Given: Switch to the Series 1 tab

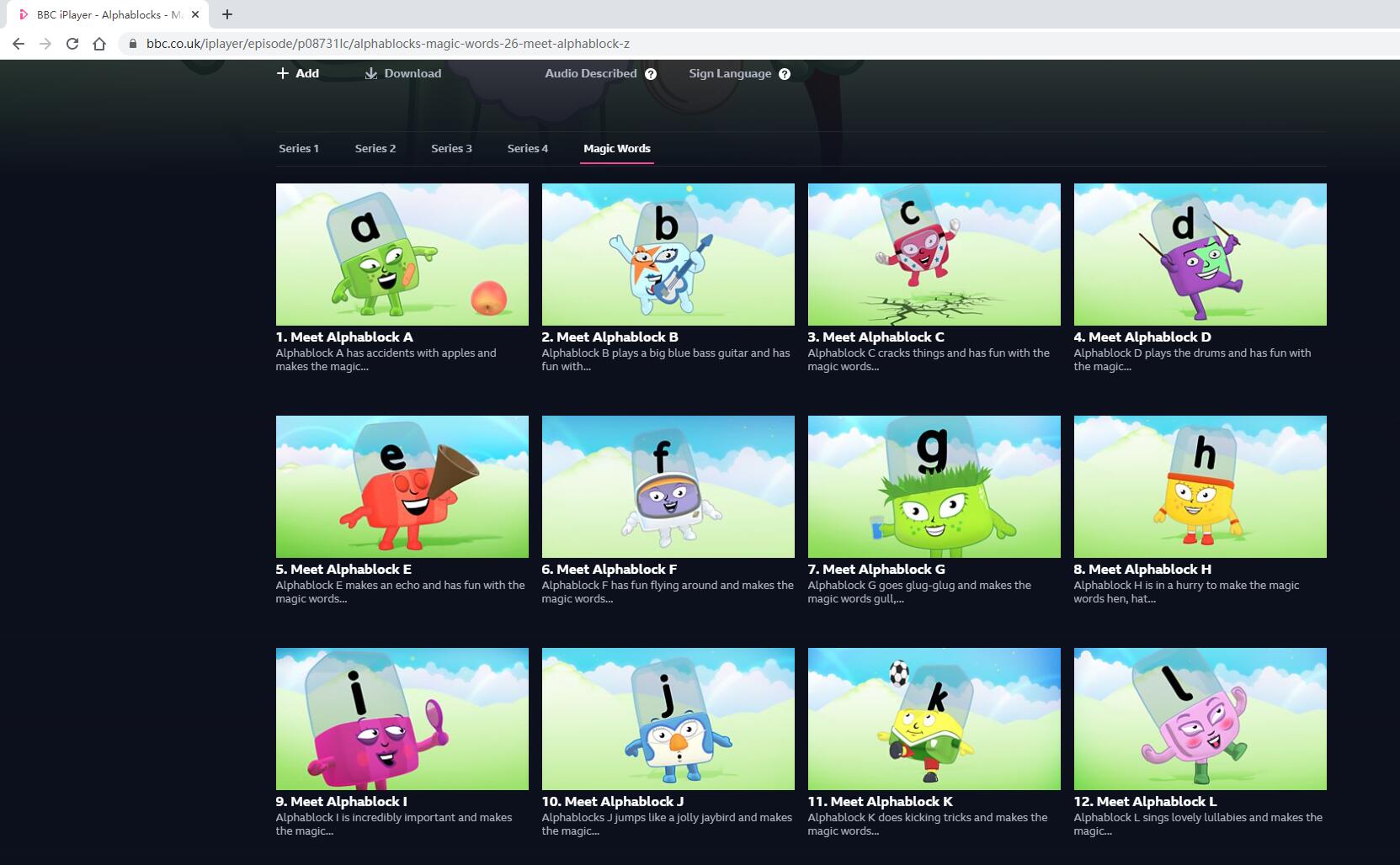Looking at the screenshot, I should tap(299, 148).
